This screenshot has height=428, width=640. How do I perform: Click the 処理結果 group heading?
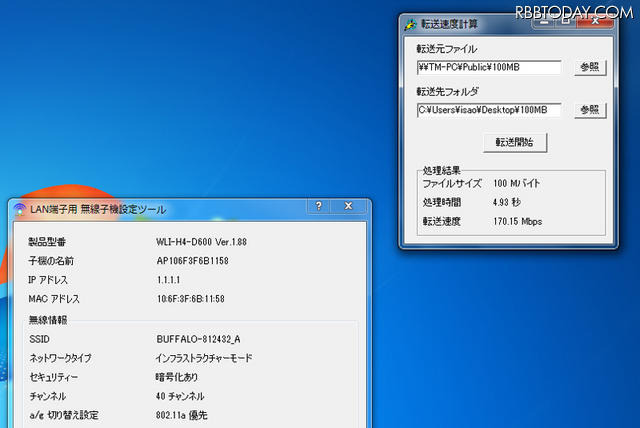(442, 171)
